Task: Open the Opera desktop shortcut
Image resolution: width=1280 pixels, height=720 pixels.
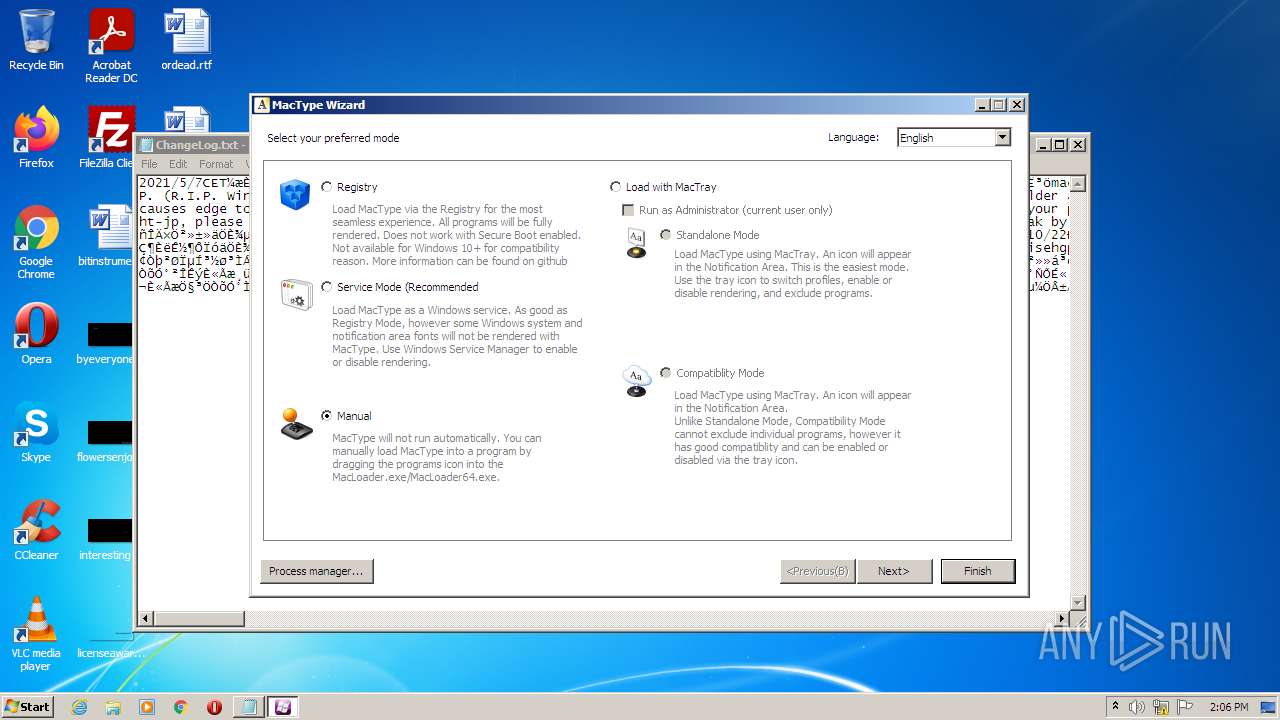Action: [x=36, y=334]
